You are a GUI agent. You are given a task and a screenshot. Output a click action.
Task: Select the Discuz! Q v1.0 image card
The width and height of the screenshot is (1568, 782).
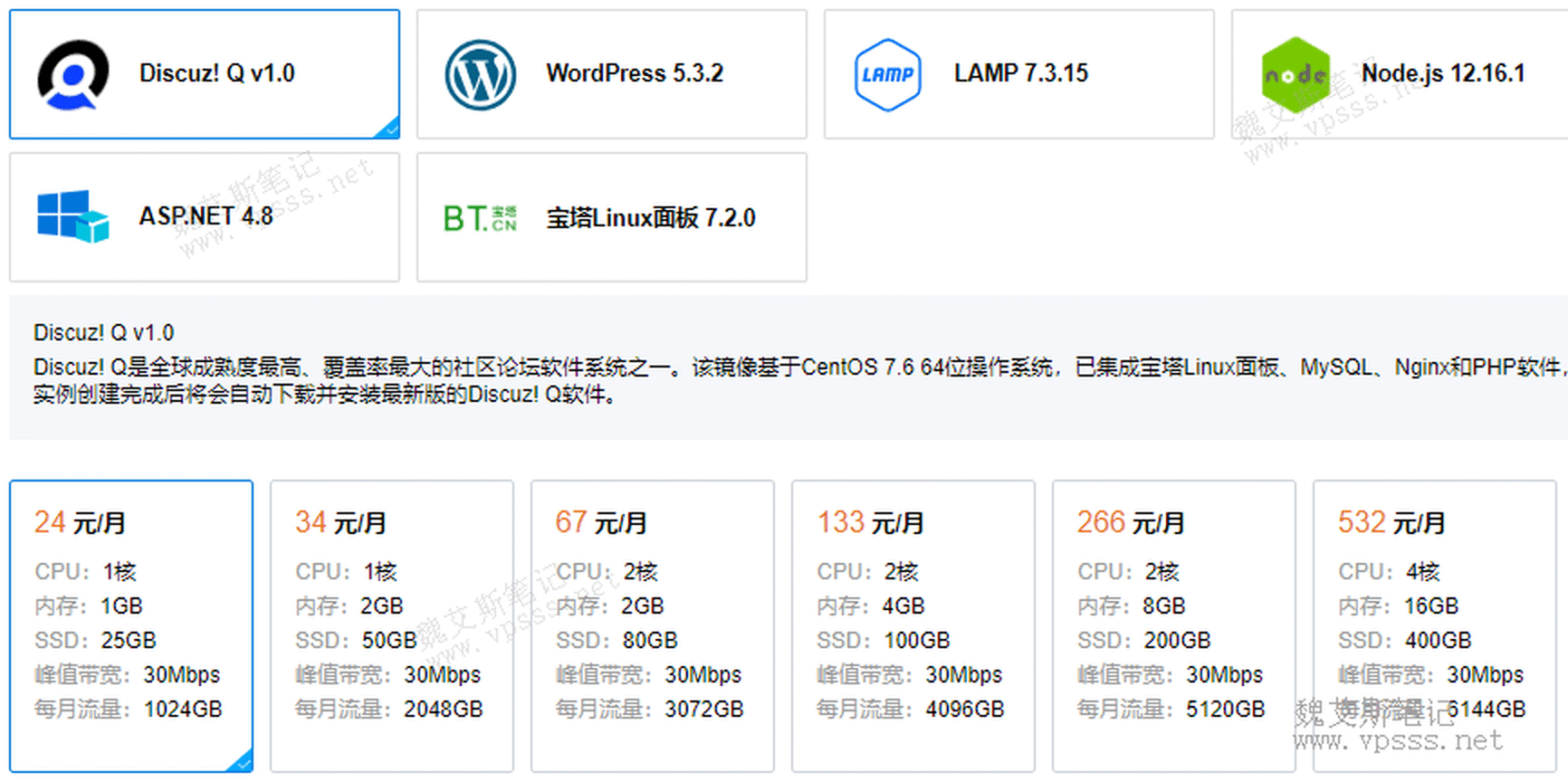[x=205, y=74]
